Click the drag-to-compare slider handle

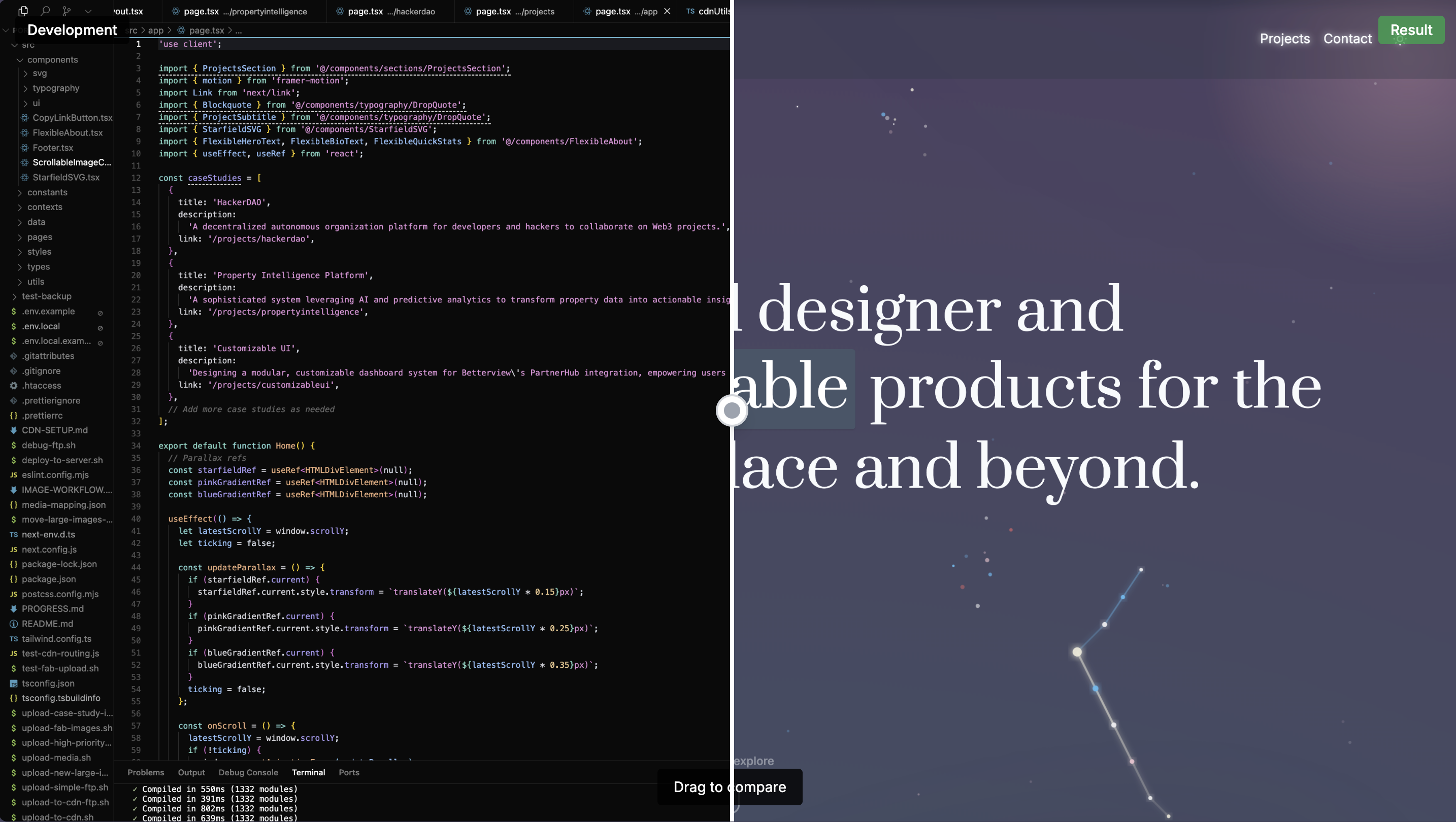(732, 410)
